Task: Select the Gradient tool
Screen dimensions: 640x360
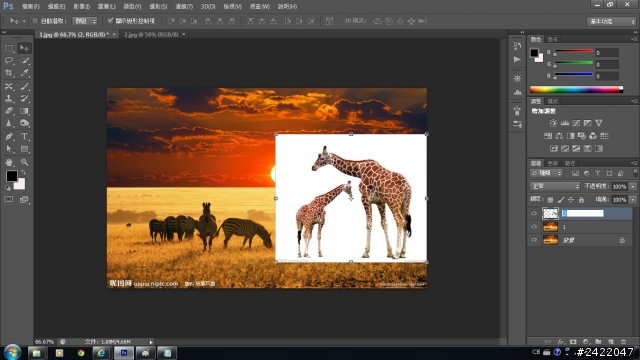Action: pyautogui.click(x=24, y=111)
